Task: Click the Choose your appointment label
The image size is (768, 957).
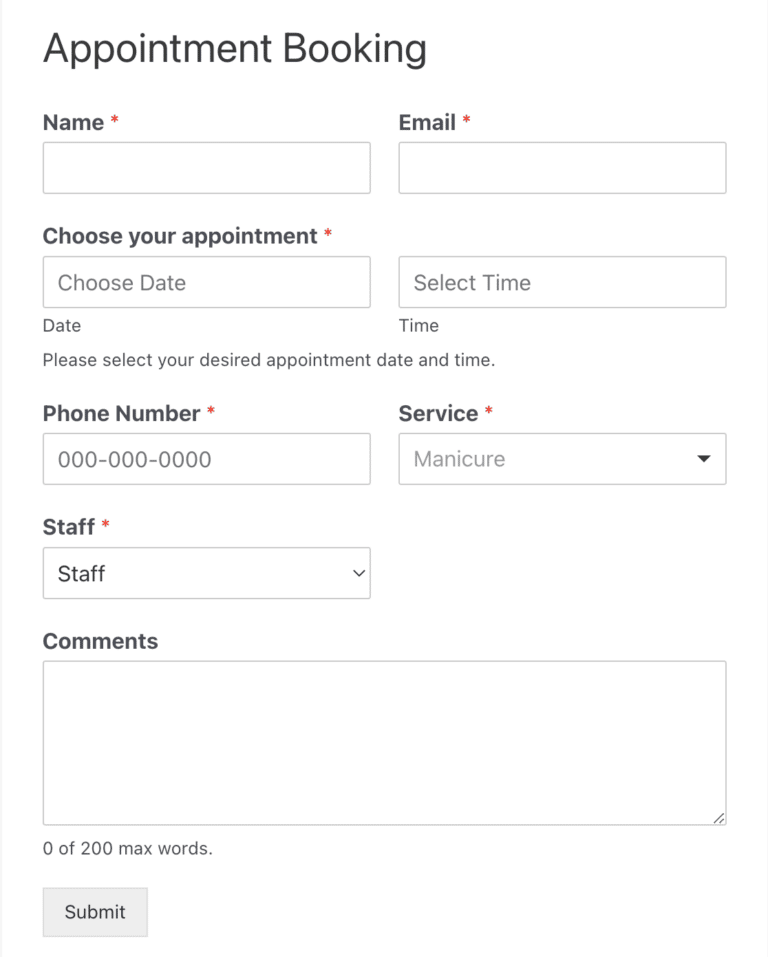Action: 180,235
